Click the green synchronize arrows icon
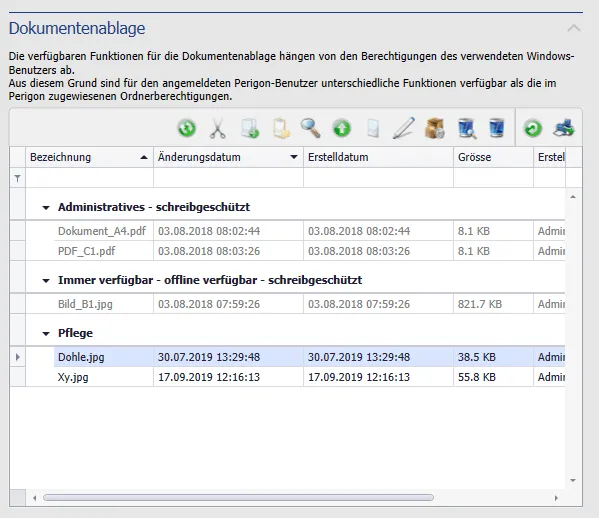The image size is (599, 518). tap(187, 128)
